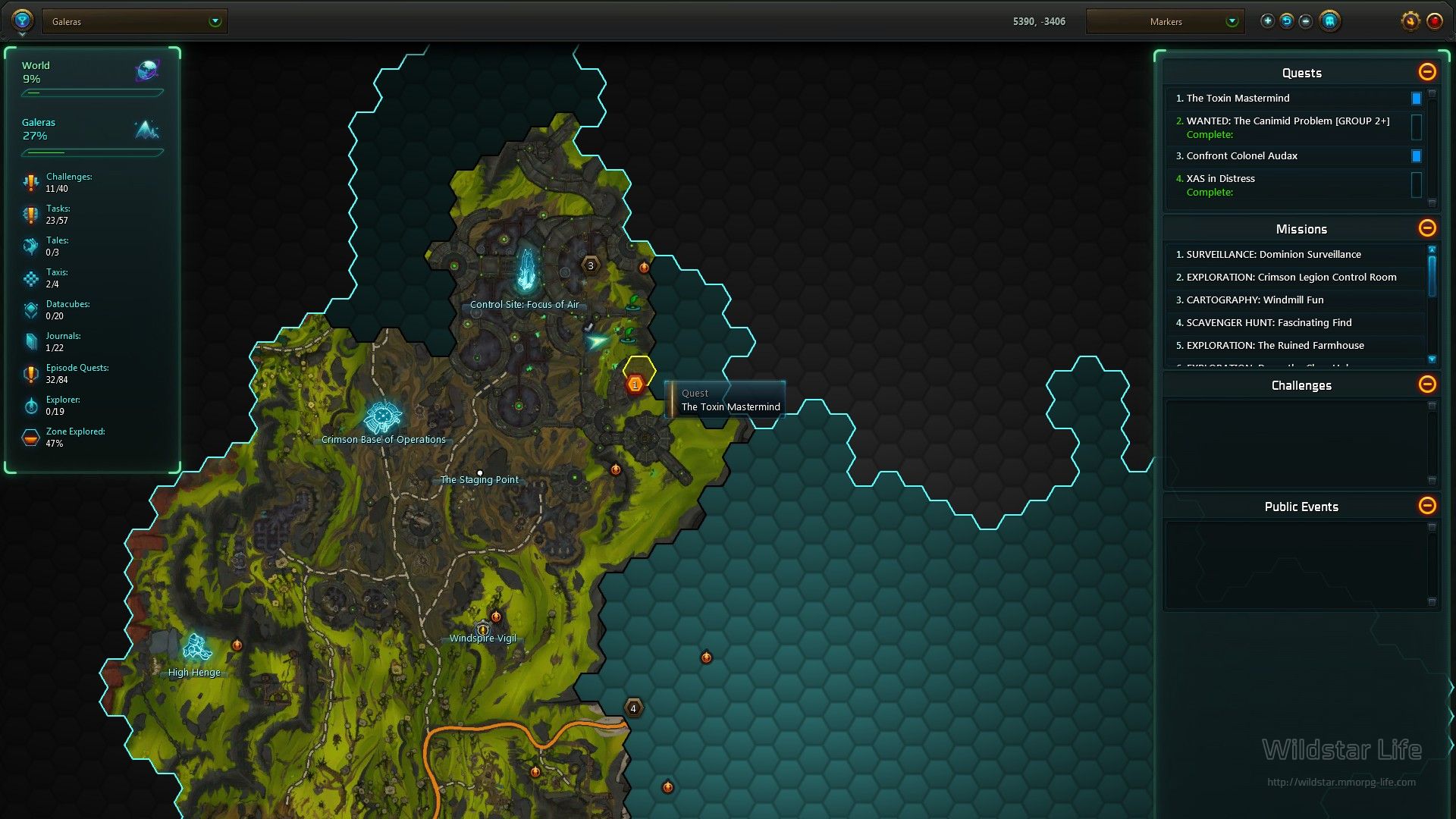Click Missions list scroll up arrow
Viewport: 1456px width, 819px height.
(x=1432, y=249)
